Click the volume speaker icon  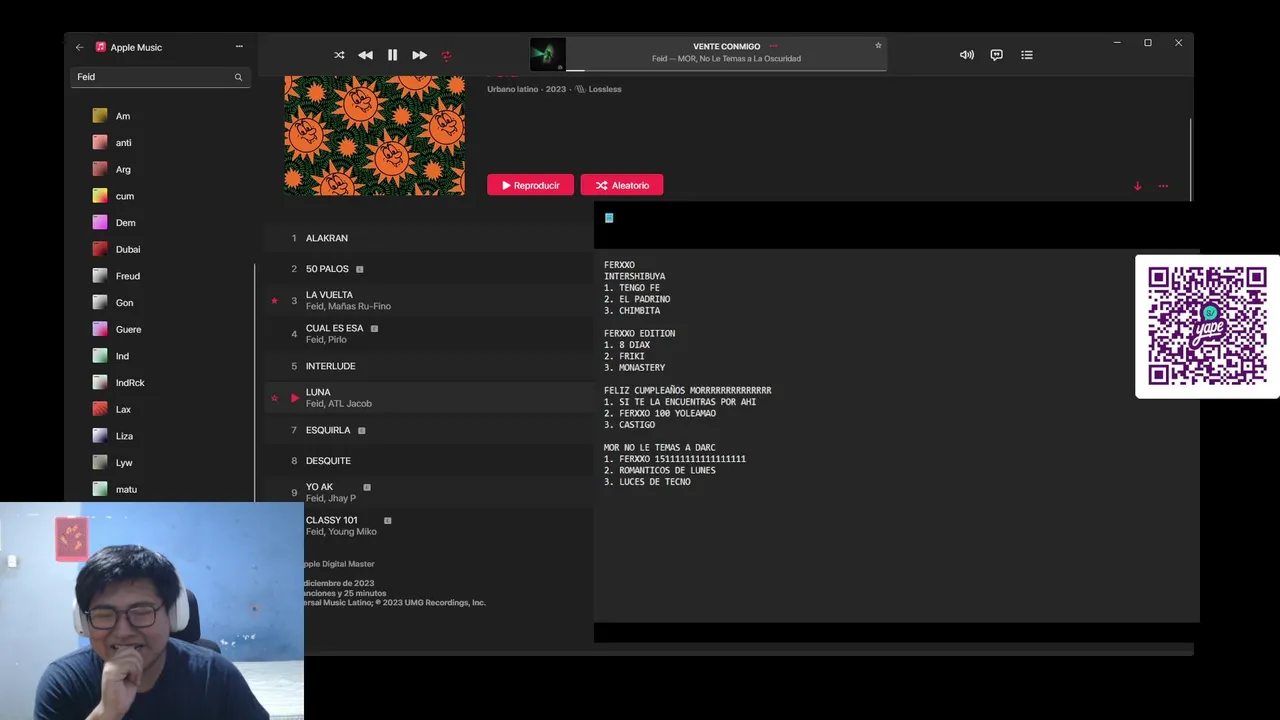[966, 55]
